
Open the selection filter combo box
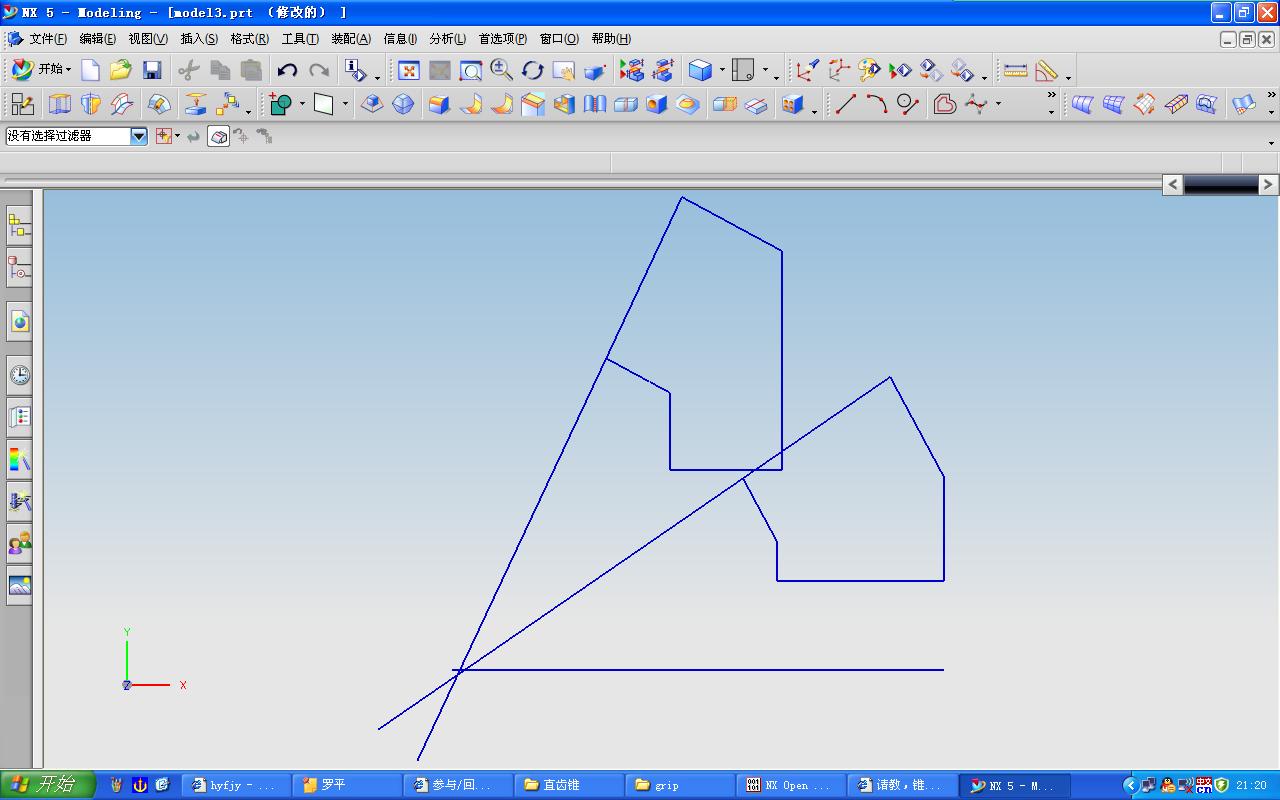77,136
